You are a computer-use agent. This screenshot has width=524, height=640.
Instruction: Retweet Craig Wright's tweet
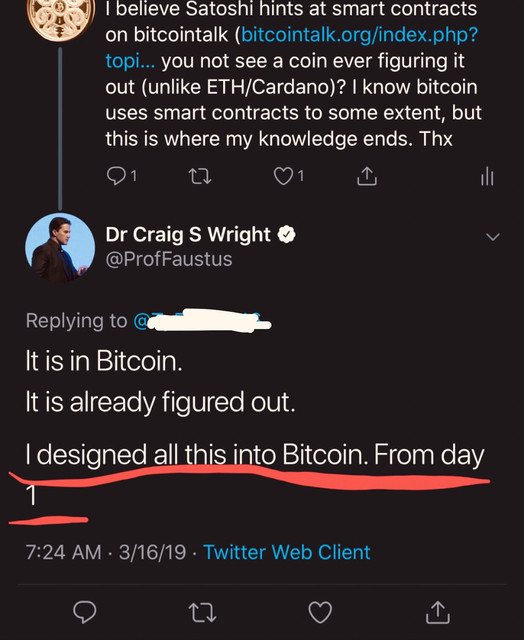pos(202,613)
